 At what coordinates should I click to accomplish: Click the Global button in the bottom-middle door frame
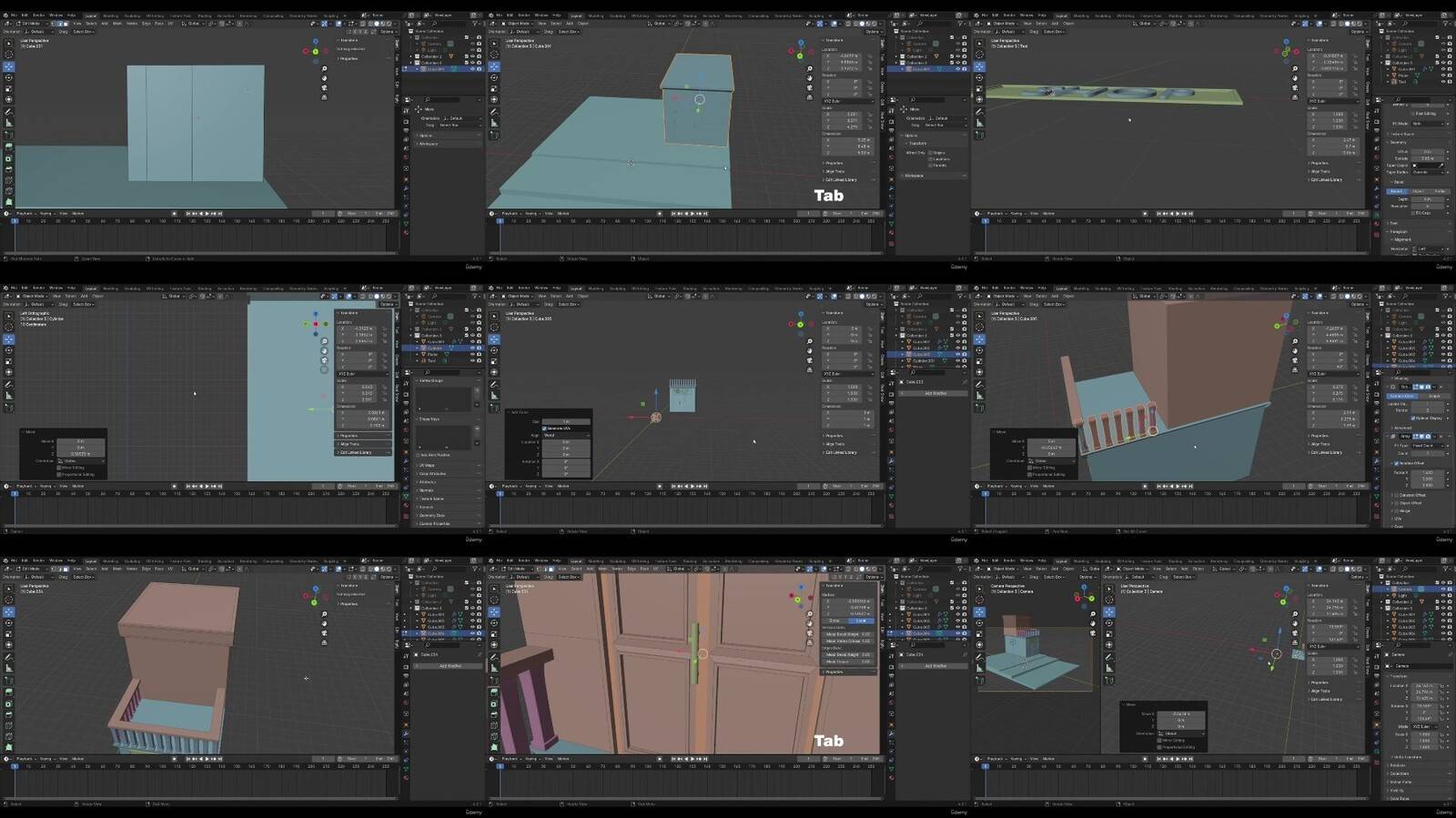tap(834, 621)
